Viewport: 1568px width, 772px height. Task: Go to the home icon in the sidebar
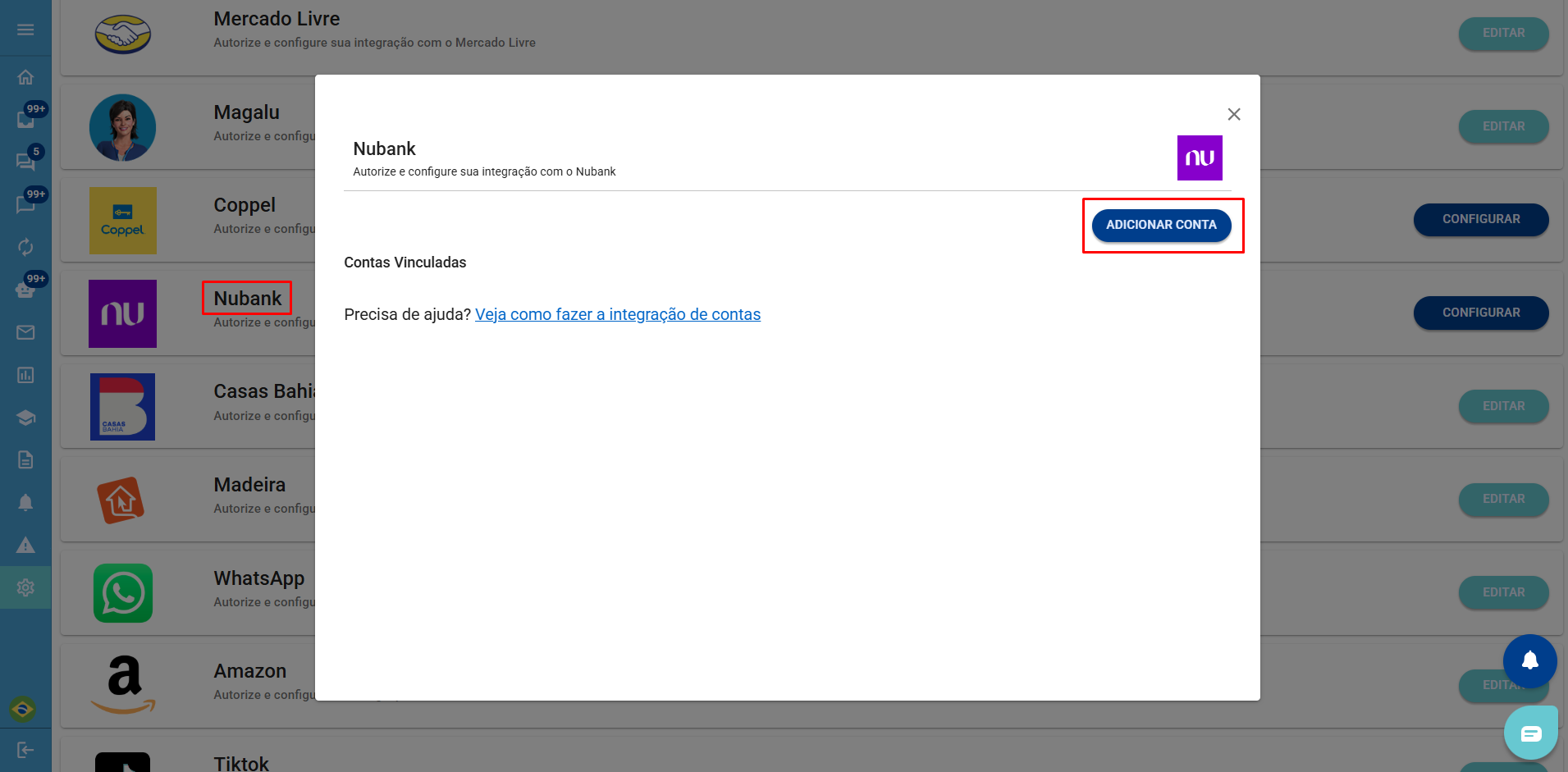[x=25, y=77]
